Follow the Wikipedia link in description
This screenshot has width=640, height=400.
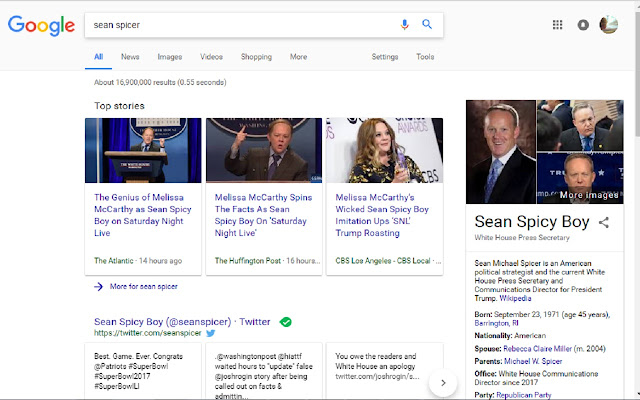(515, 298)
